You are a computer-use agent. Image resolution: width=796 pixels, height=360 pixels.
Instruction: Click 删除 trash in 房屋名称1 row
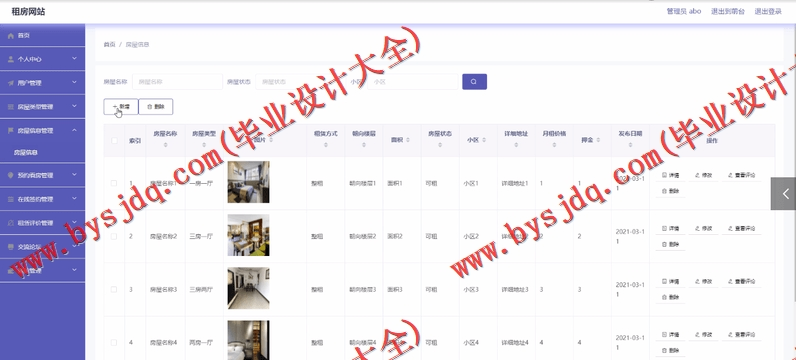tap(671, 191)
